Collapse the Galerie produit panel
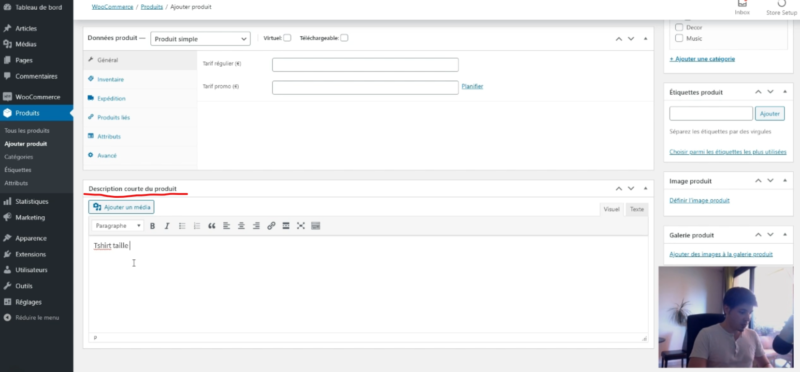800x372 pixels. (x=784, y=235)
